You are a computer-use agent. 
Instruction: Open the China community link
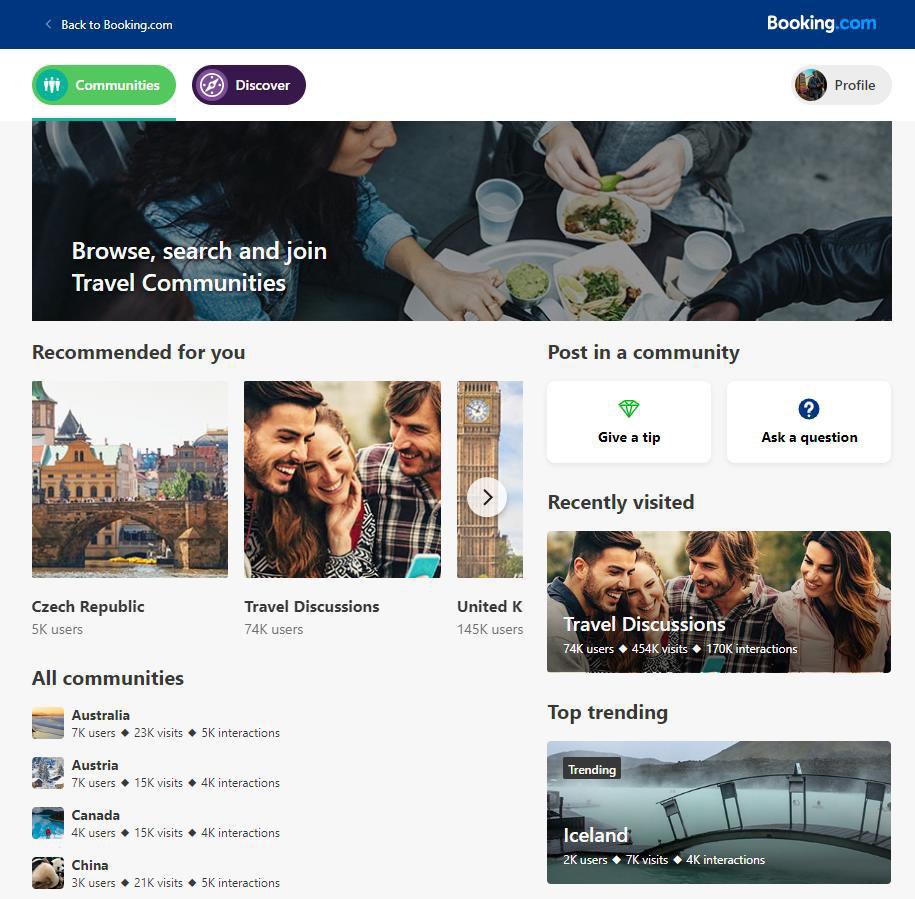90,865
